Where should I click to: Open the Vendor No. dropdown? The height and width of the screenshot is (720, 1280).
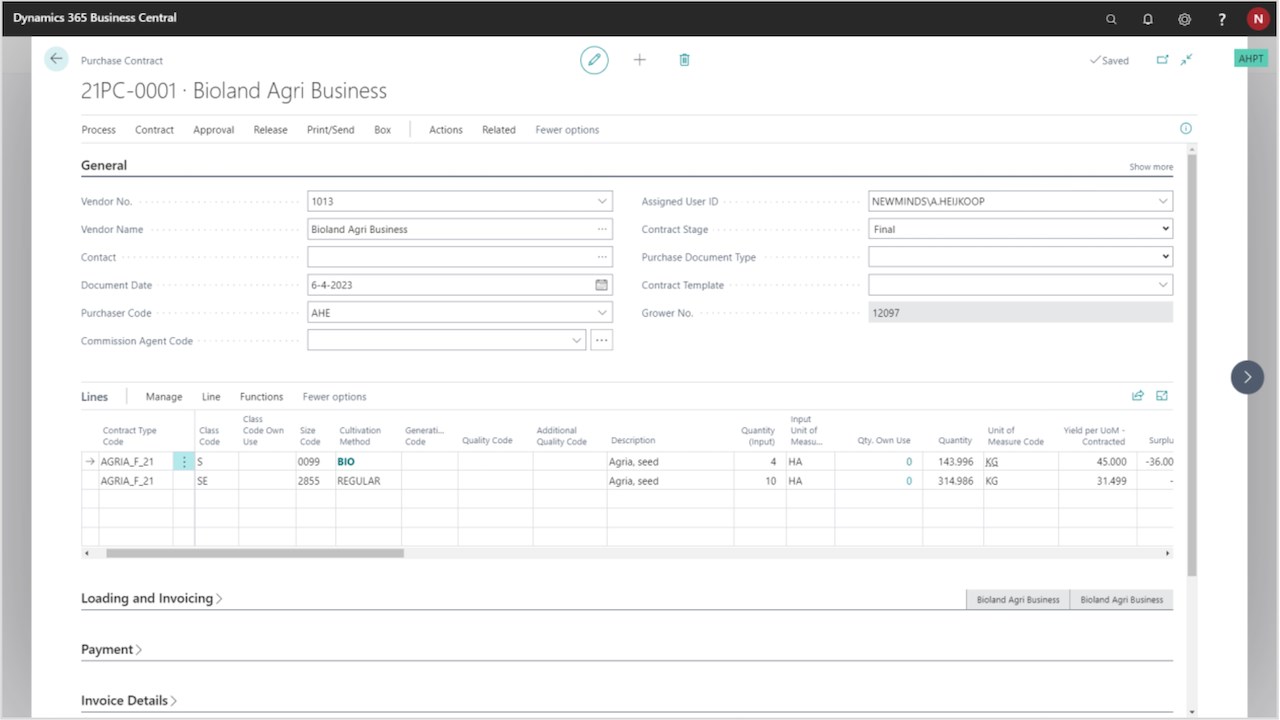pyautogui.click(x=602, y=201)
